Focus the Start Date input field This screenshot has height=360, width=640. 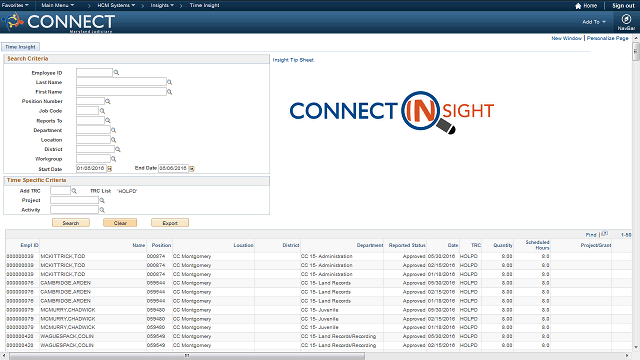[x=91, y=169]
